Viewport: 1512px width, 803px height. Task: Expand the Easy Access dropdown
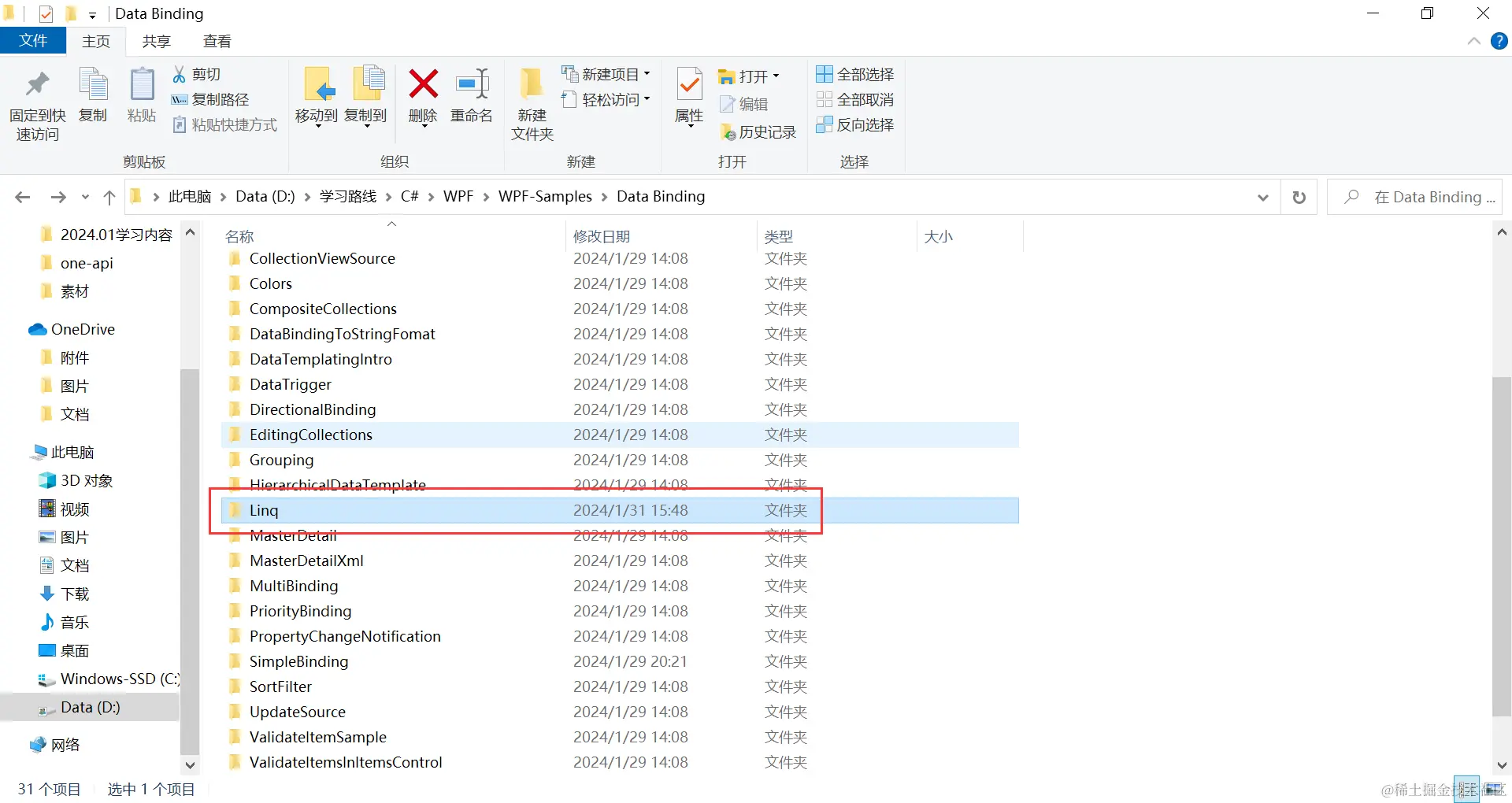pos(647,99)
